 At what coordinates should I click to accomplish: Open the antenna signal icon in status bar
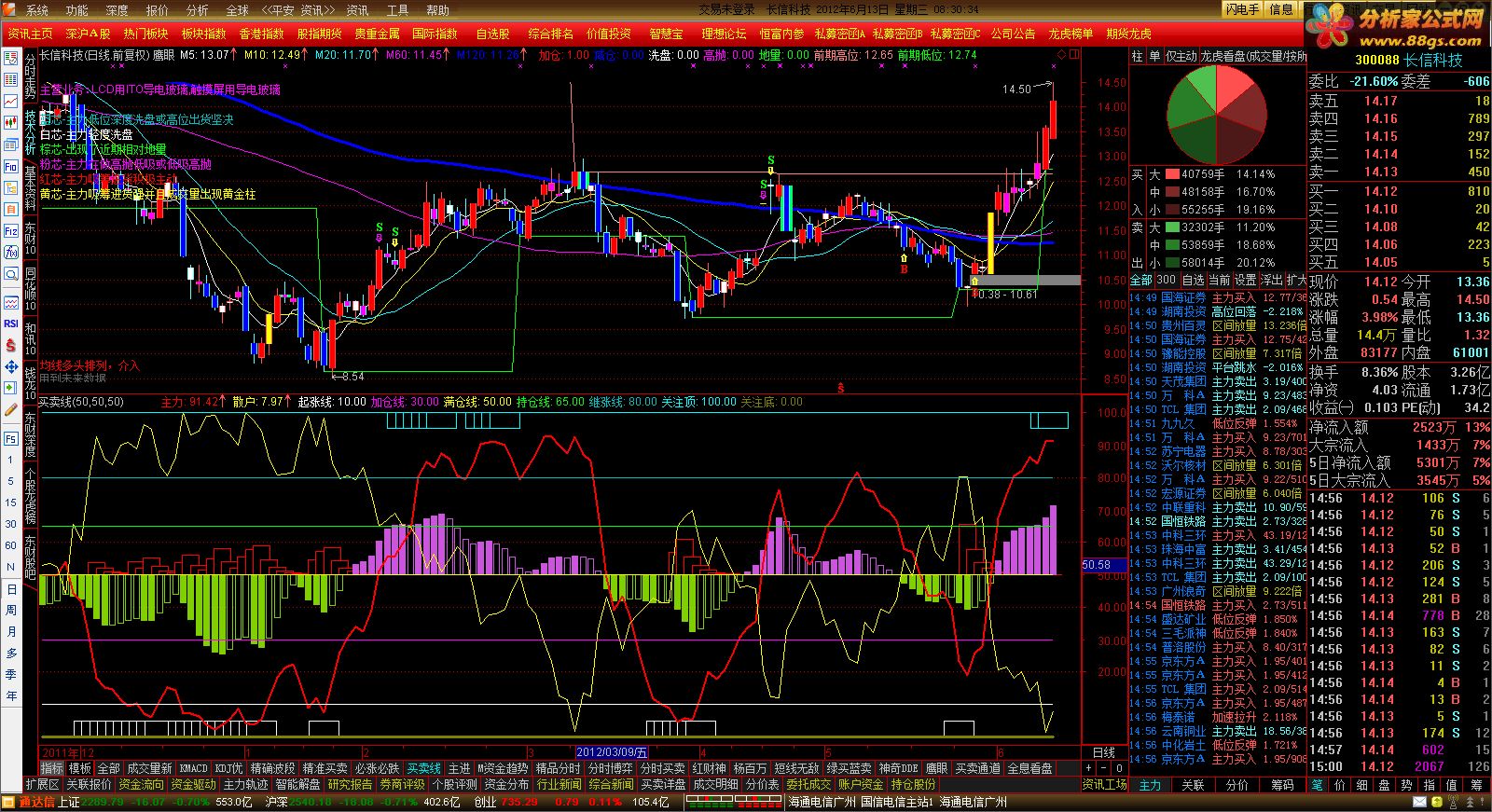pyautogui.click(x=1453, y=802)
